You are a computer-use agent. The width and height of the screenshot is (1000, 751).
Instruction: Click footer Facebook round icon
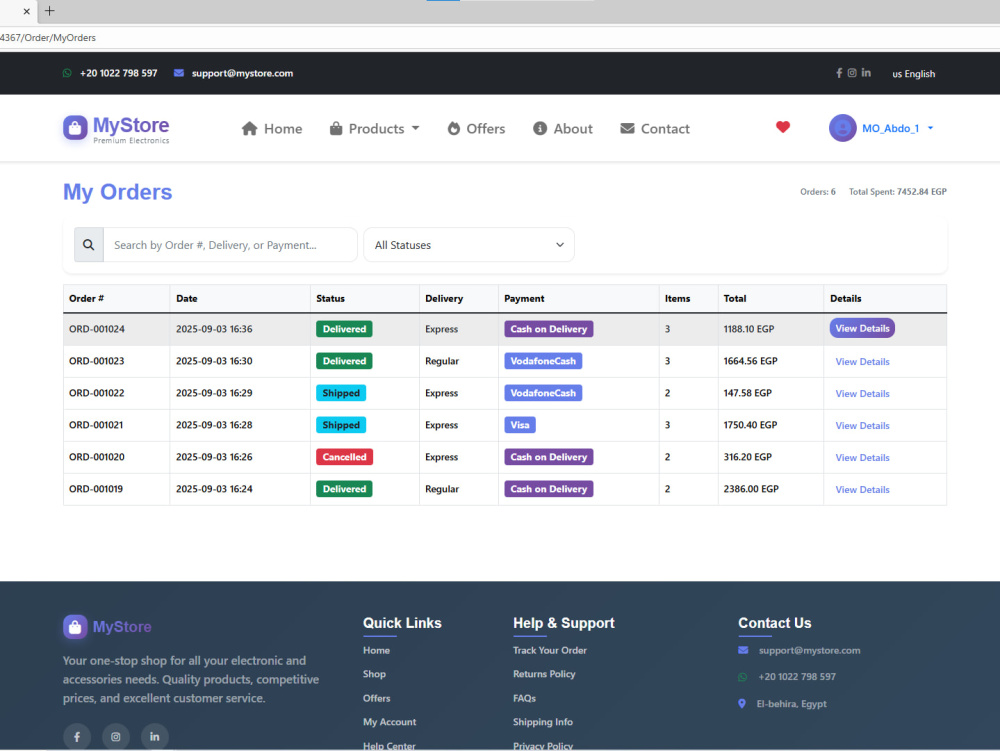pos(77,737)
